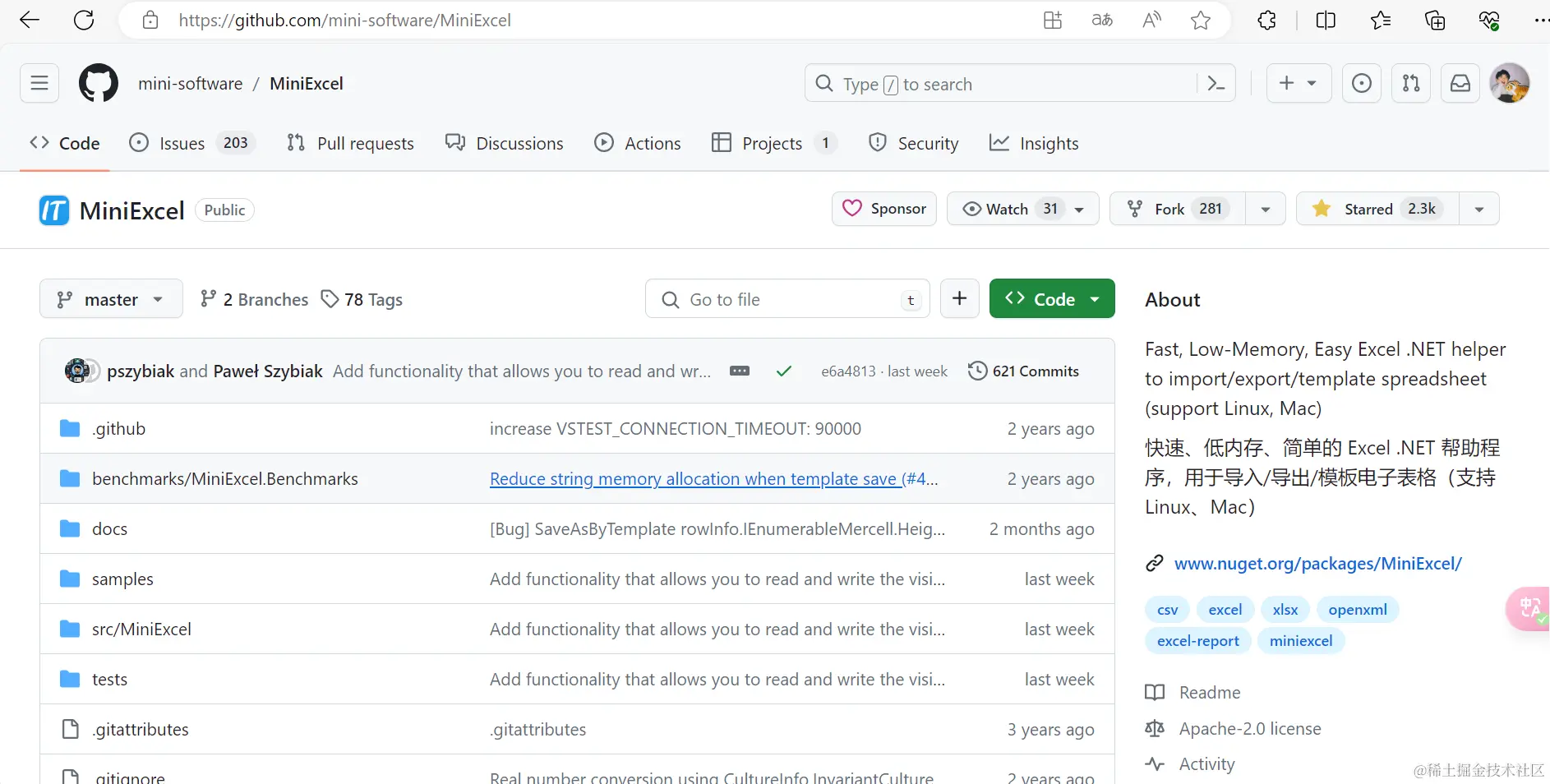Open the benchmarks/MiniExcel.Benchmarks folder
The width and height of the screenshot is (1550, 784).
[225, 479]
